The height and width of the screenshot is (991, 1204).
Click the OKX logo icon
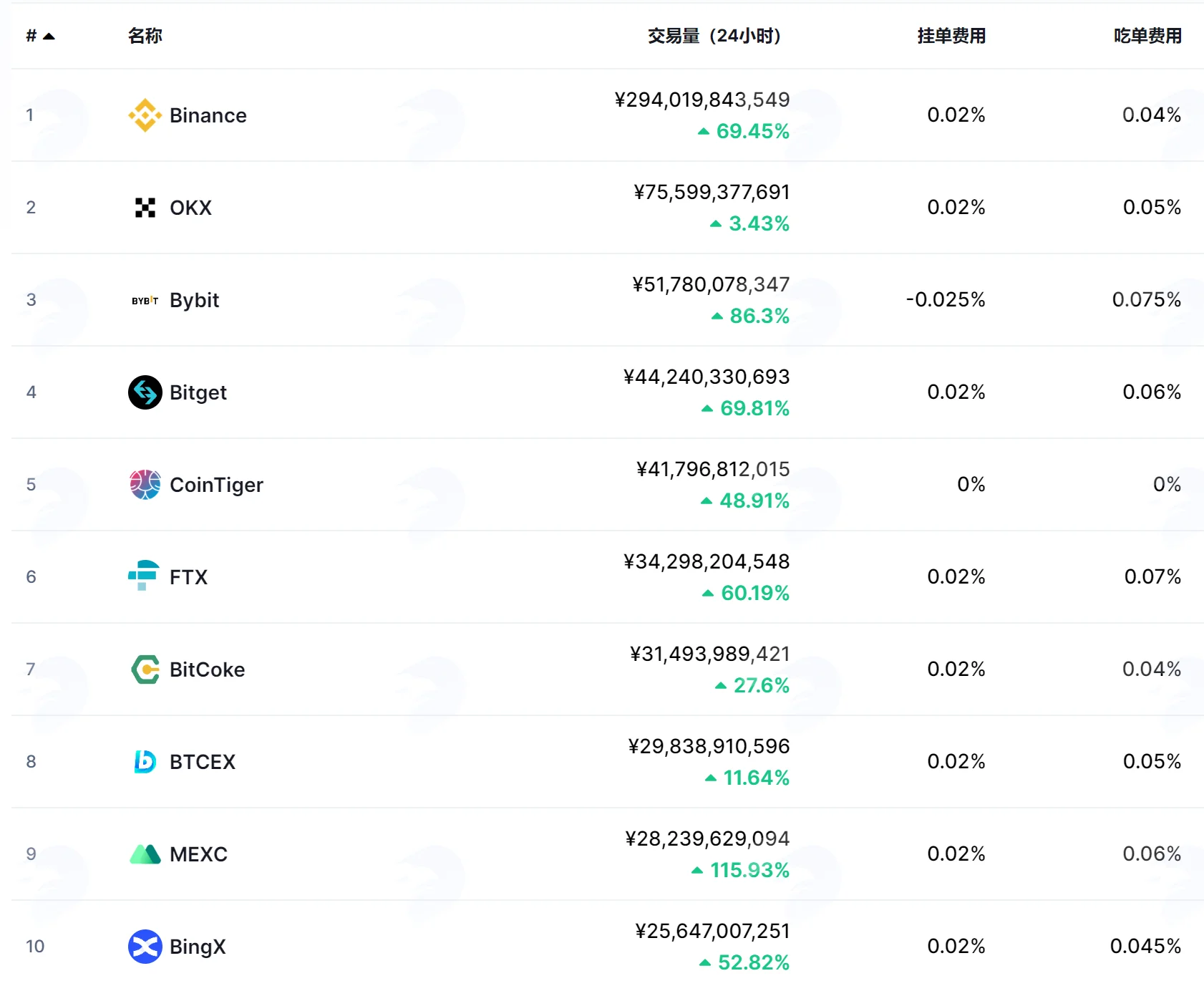(x=145, y=208)
